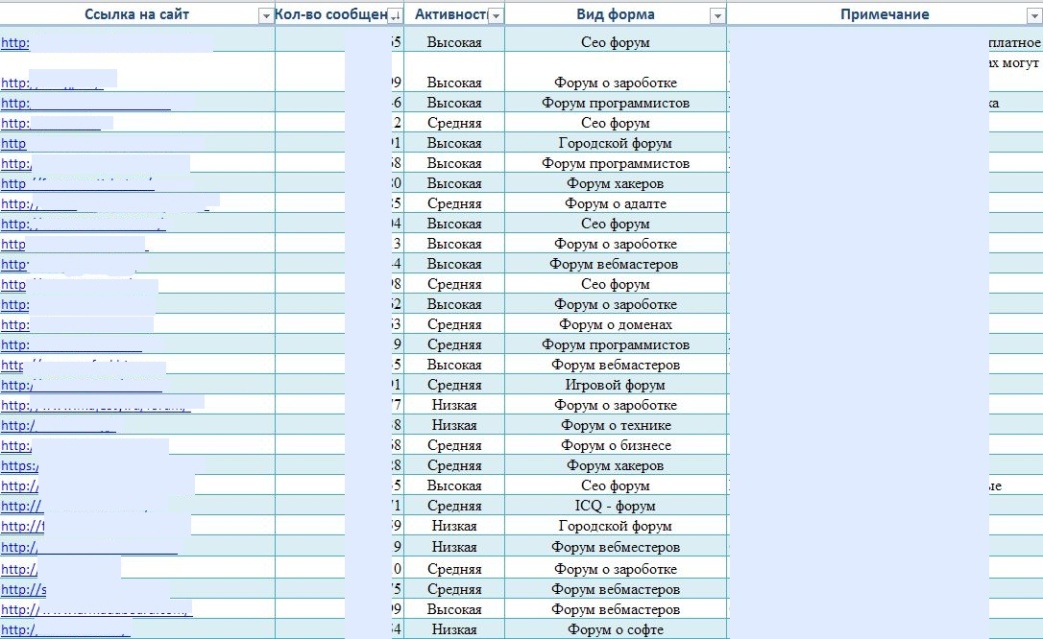This screenshot has width=1043, height=639.
Task: Click the 'ICQ - форум' cell
Action: point(615,506)
